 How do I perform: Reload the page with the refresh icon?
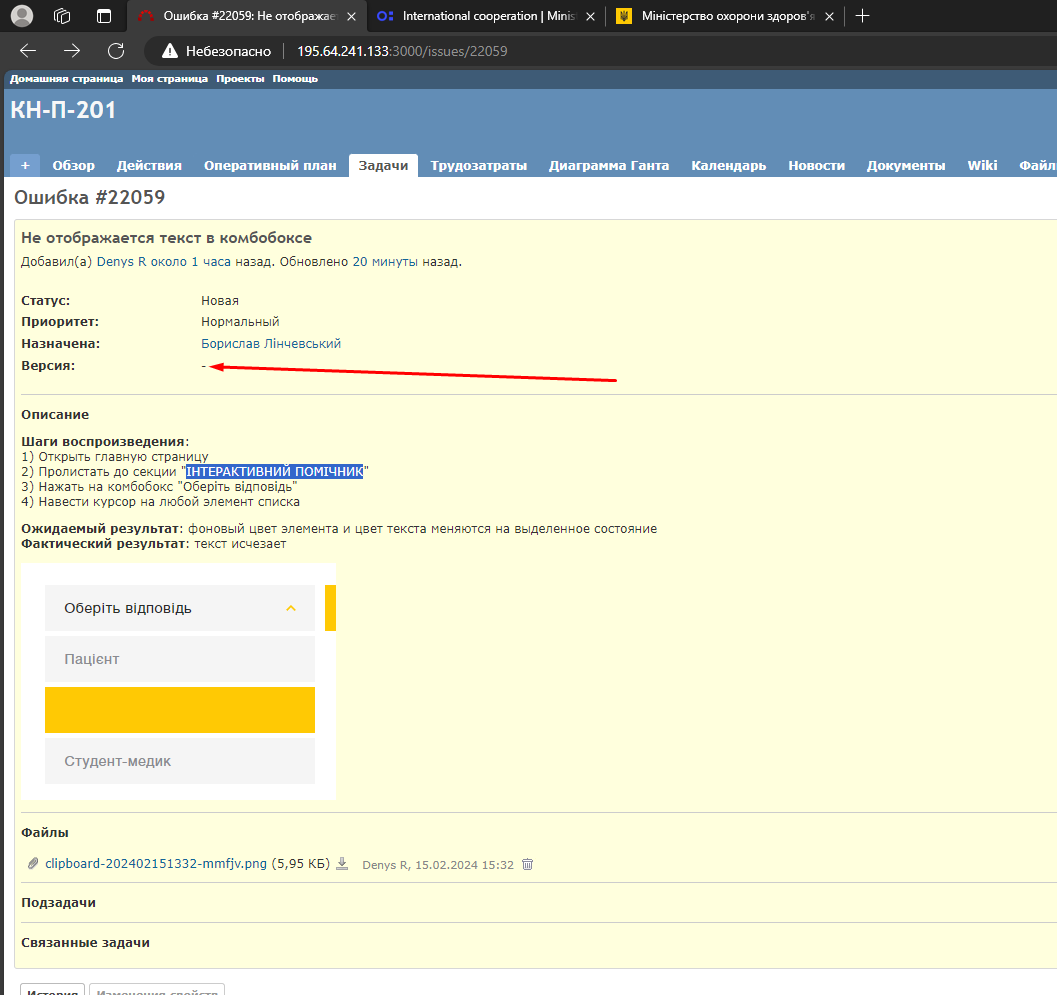[x=116, y=51]
